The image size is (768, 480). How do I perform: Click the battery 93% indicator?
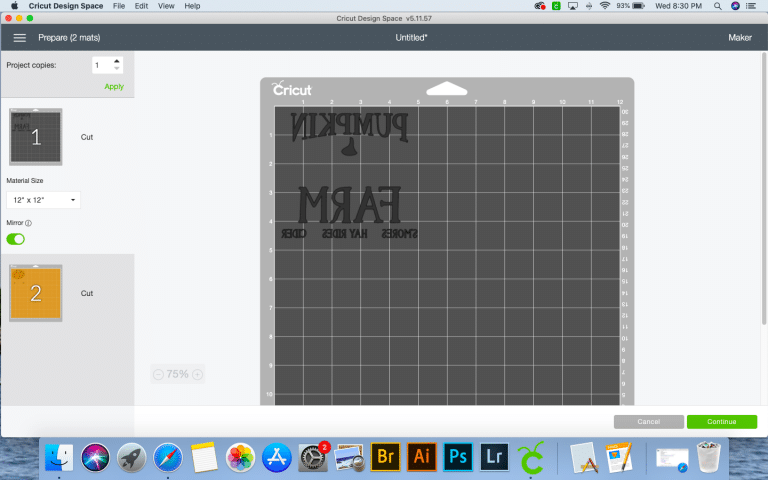click(631, 6)
